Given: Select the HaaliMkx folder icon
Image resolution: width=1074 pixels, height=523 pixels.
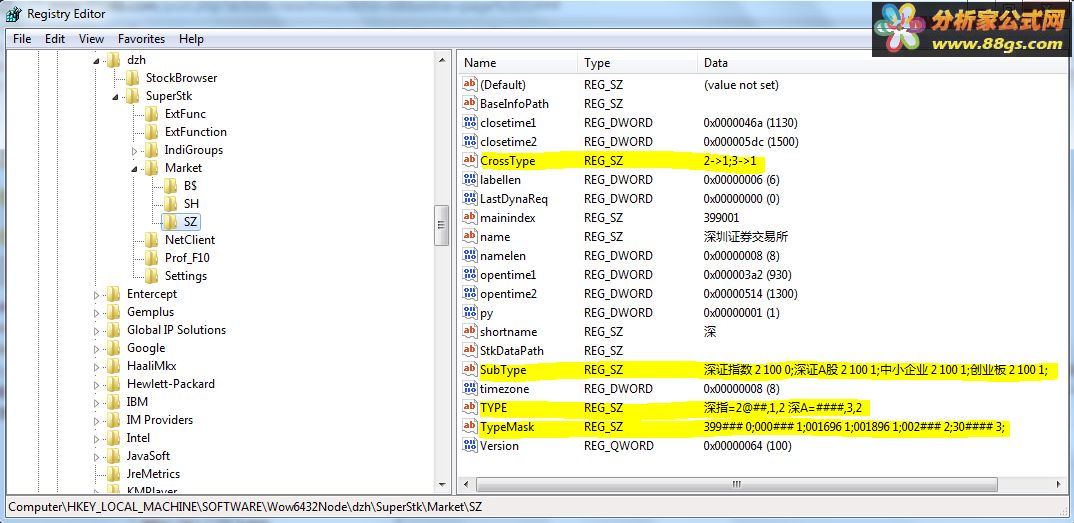Looking at the screenshot, I should 114,366.
